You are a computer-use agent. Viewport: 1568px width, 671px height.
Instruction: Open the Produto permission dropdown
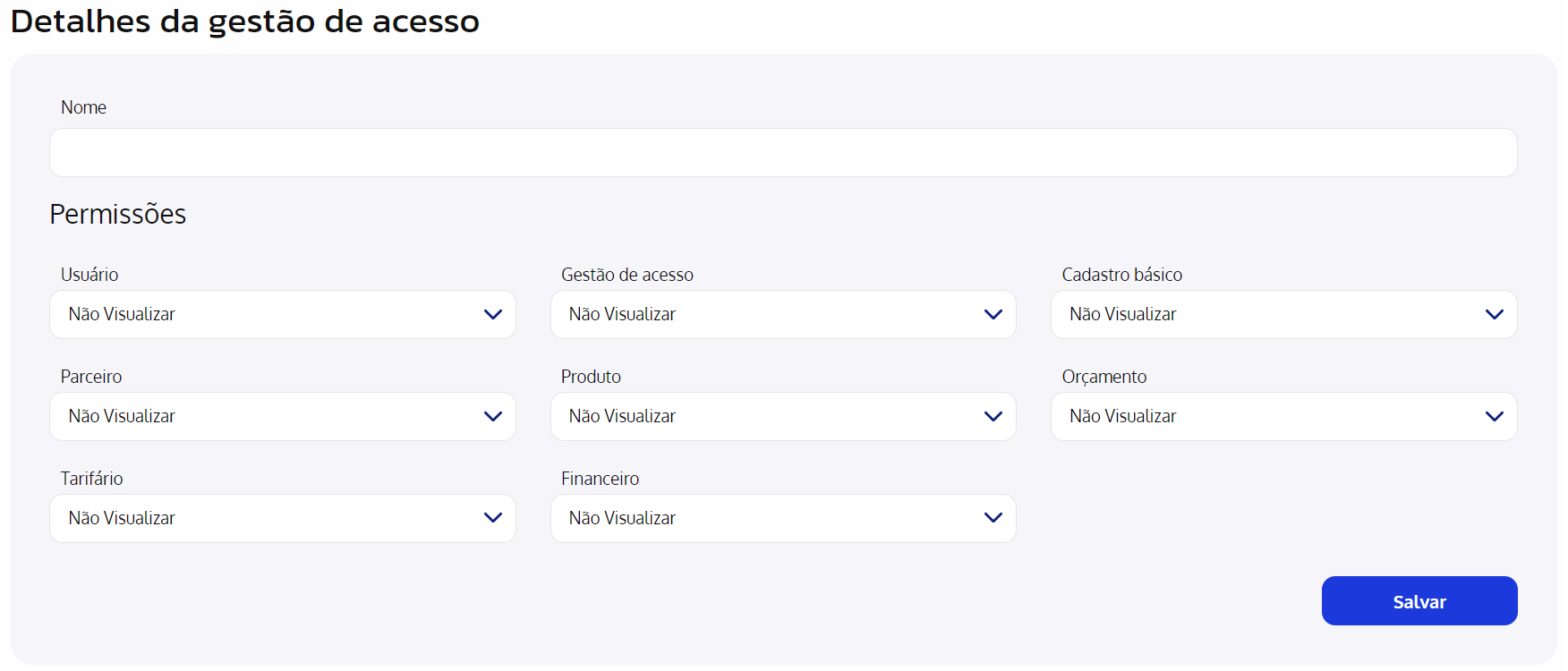point(783,416)
